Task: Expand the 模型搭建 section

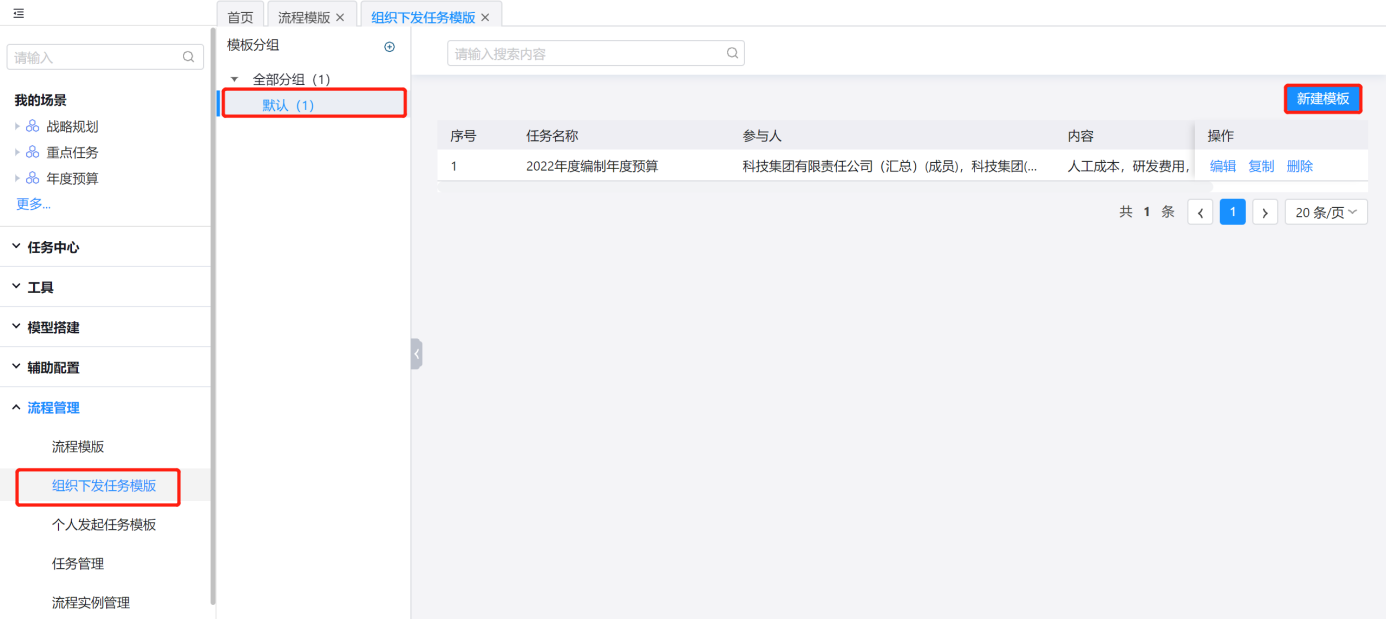Action: 53,327
